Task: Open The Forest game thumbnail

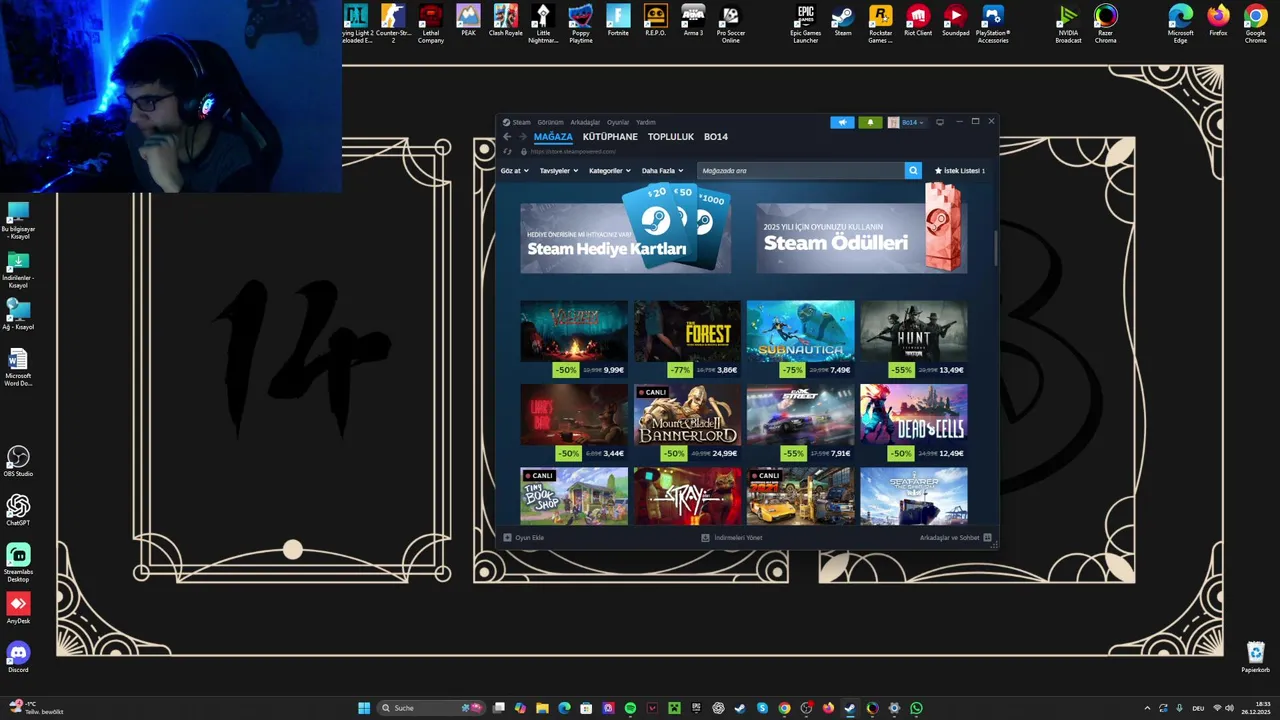Action: (x=687, y=331)
